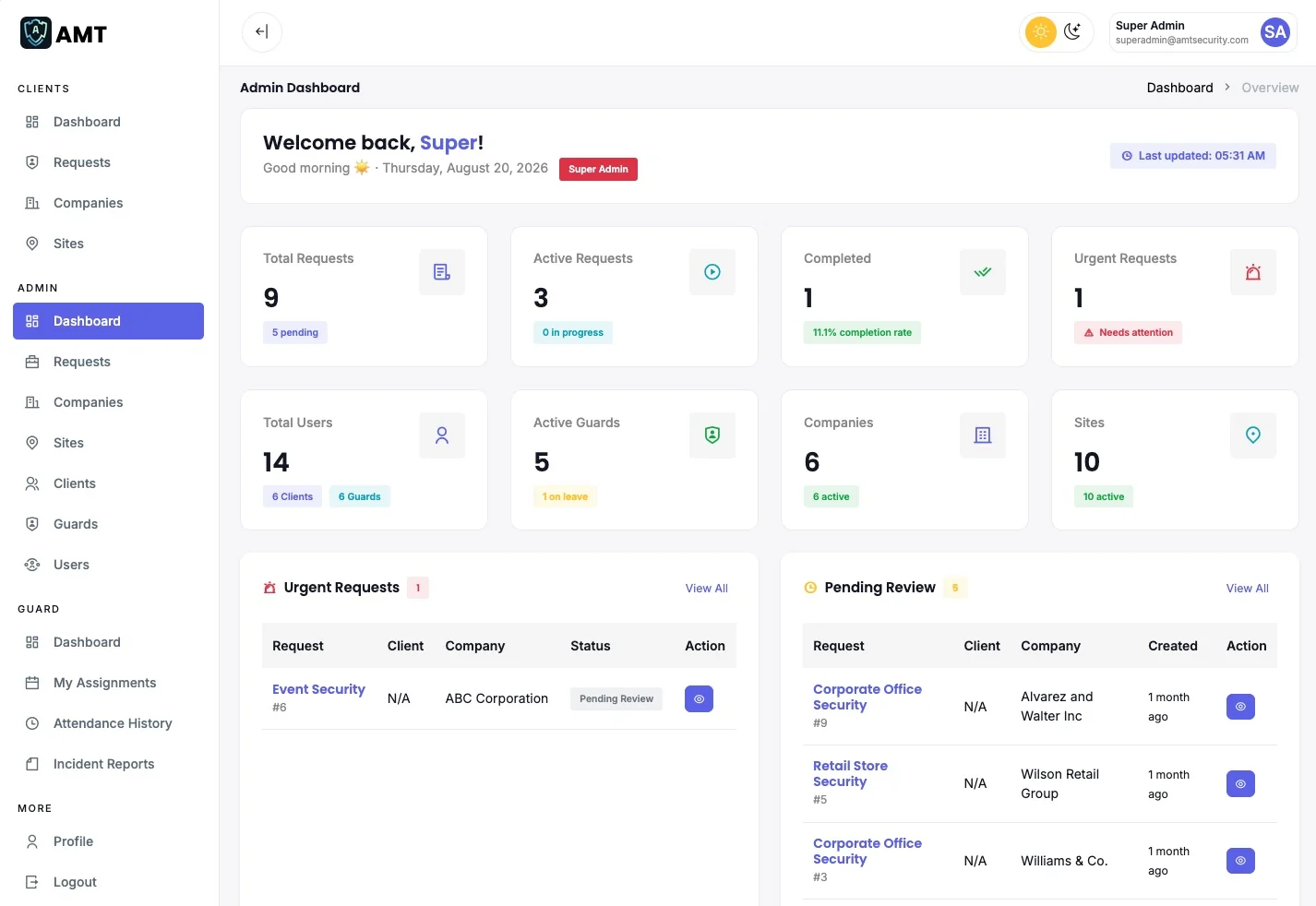Viewport: 1316px width, 906px height.
Task: Switch to light mode sun icon
Action: click(x=1041, y=32)
